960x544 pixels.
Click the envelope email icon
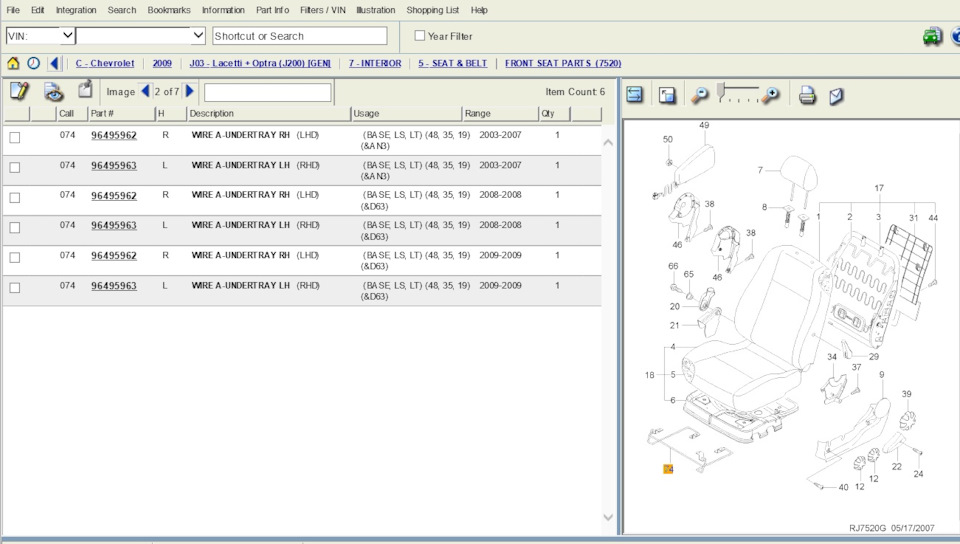[836, 95]
